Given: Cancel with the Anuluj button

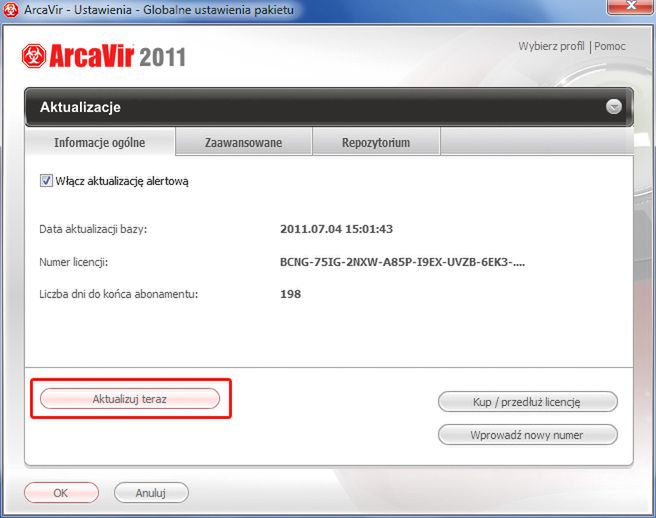Looking at the screenshot, I should (151, 493).
